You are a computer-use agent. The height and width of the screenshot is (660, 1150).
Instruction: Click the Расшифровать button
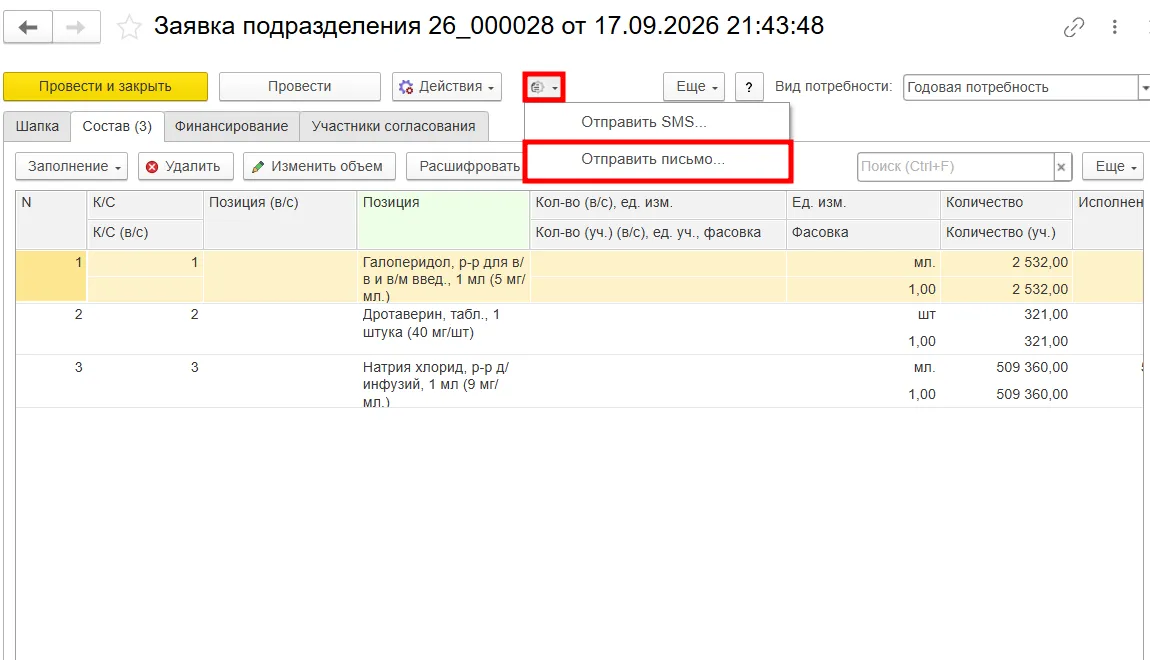pos(464,166)
